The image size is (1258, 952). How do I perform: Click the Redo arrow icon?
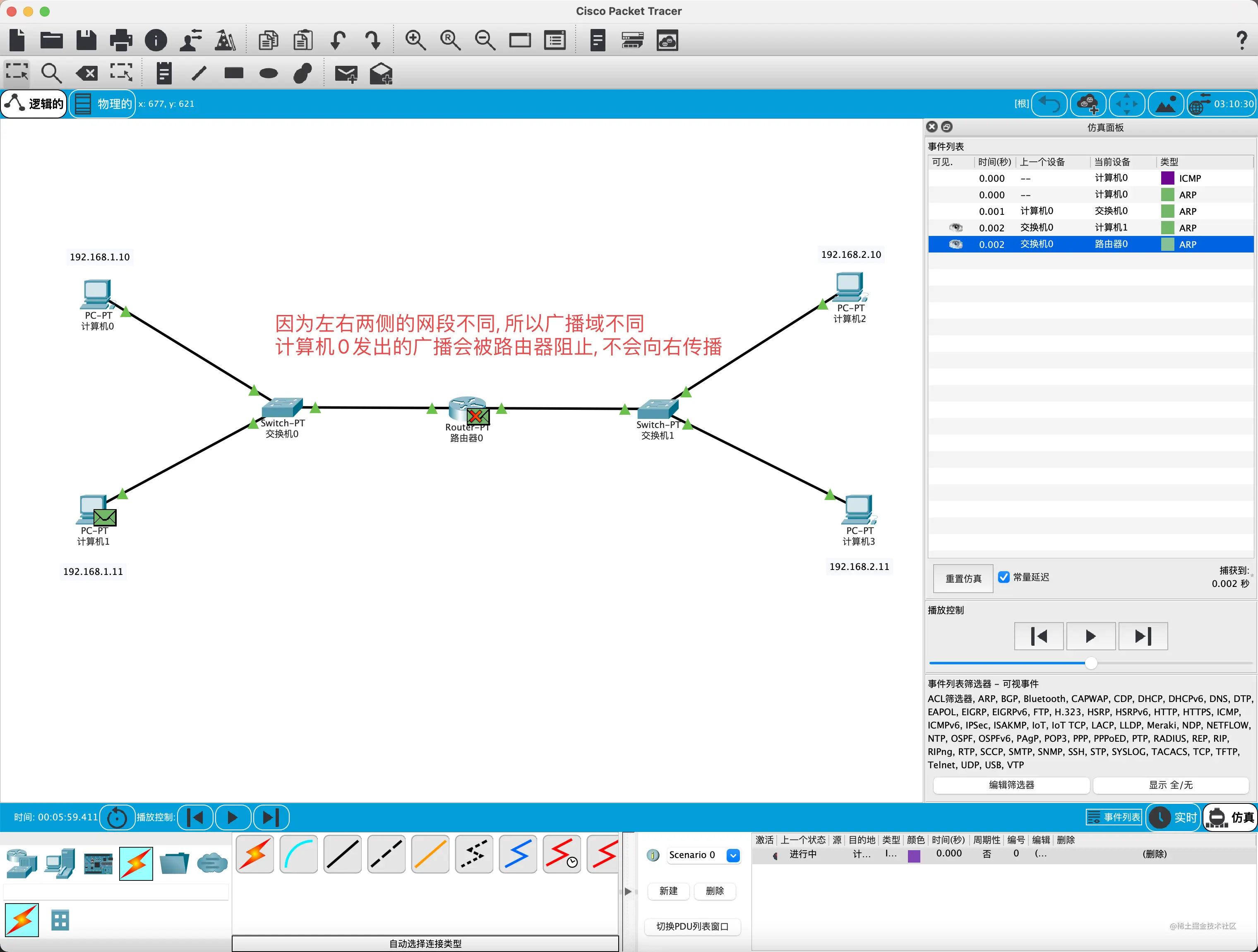(372, 41)
